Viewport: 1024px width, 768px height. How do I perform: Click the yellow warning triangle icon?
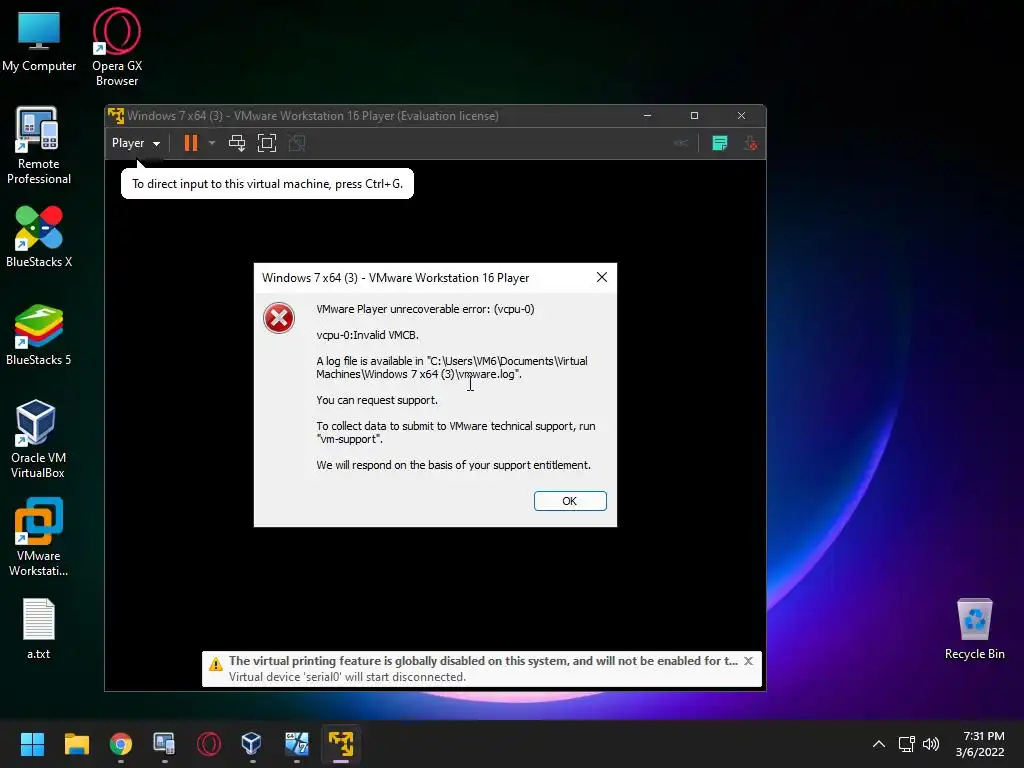click(x=216, y=665)
